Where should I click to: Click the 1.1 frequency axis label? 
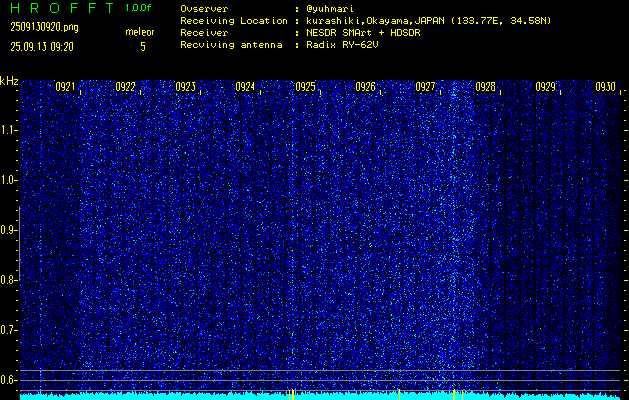point(8,130)
